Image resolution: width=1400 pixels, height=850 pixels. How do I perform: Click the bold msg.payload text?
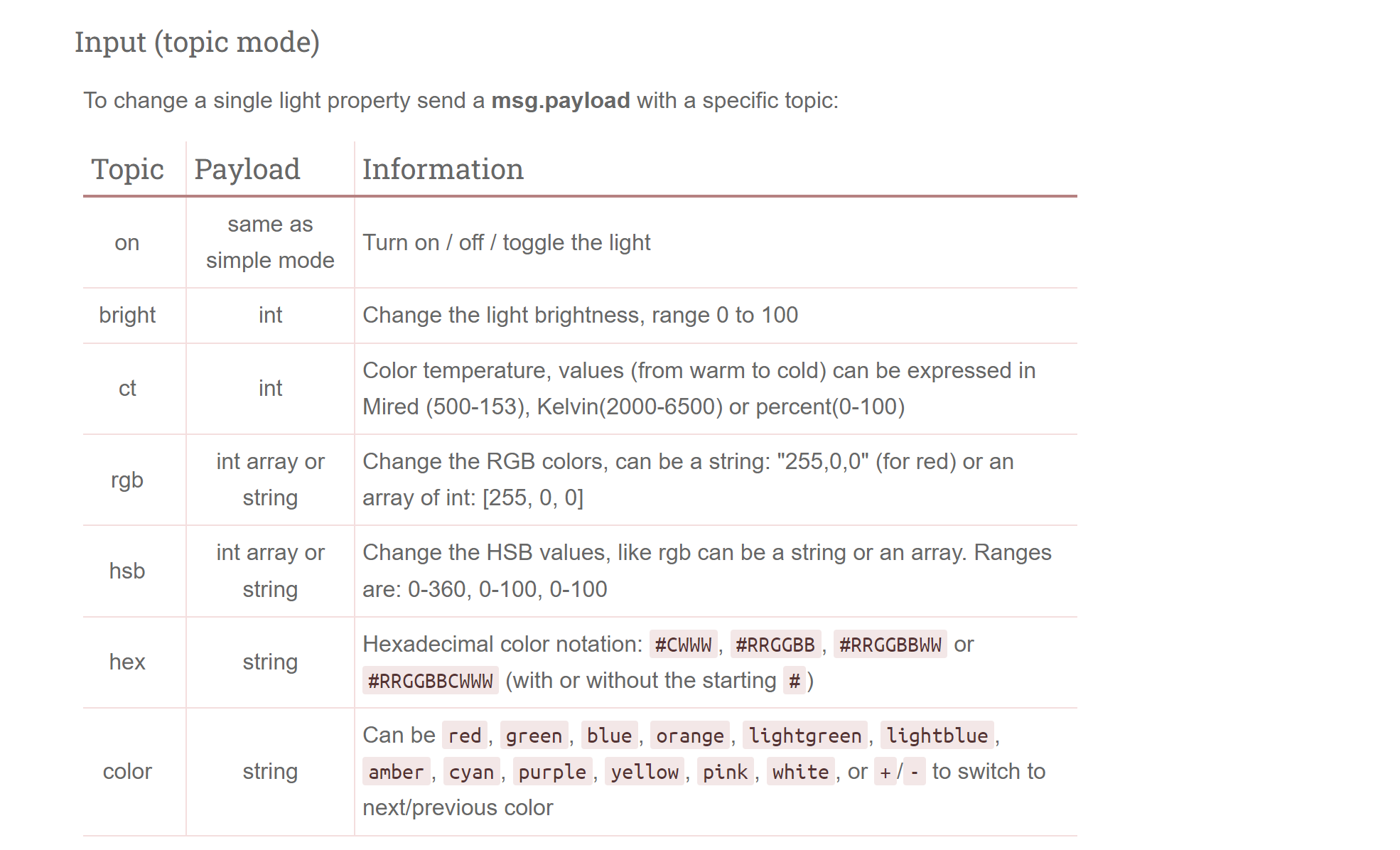click(x=560, y=101)
